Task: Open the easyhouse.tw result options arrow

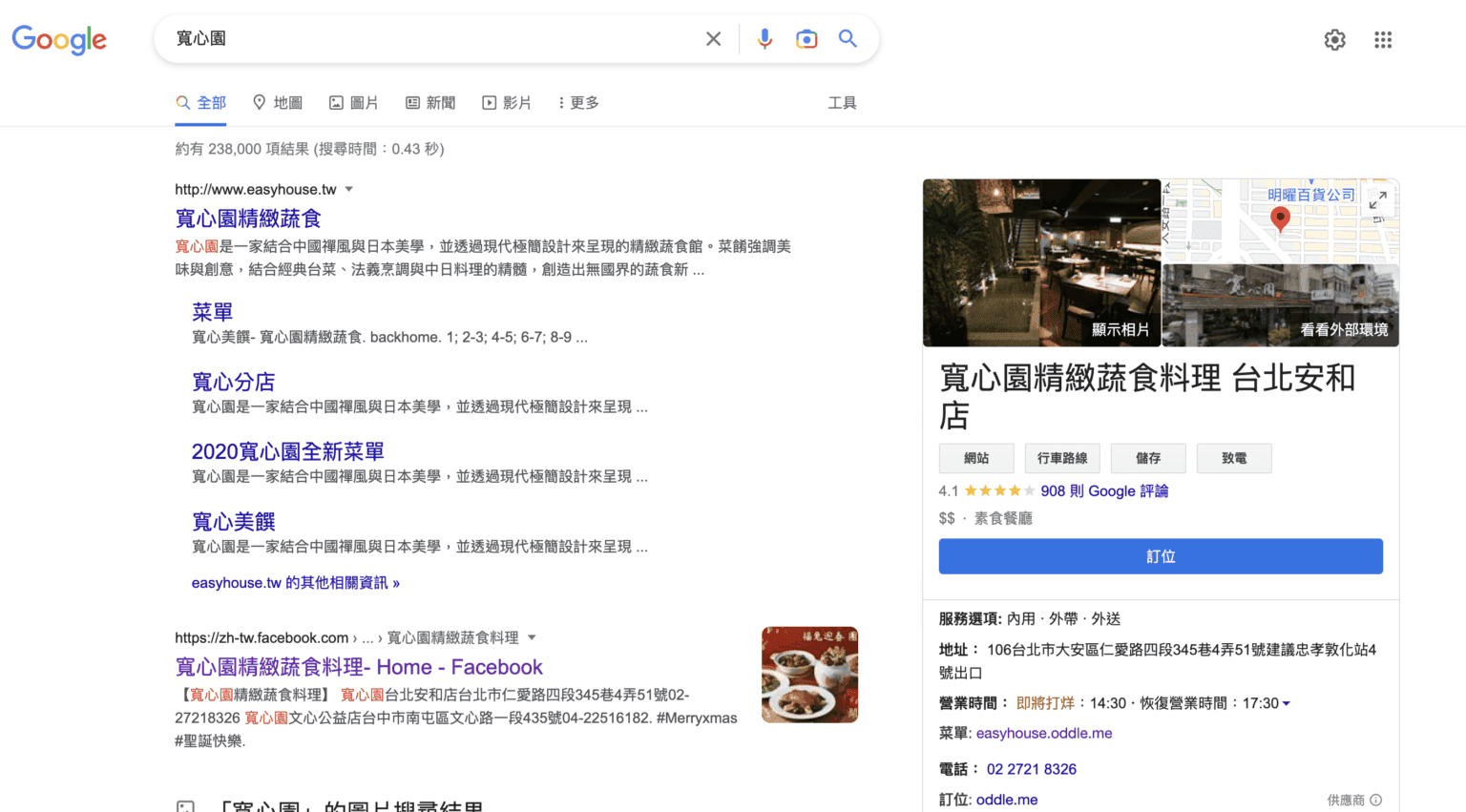Action: pyautogui.click(x=350, y=189)
